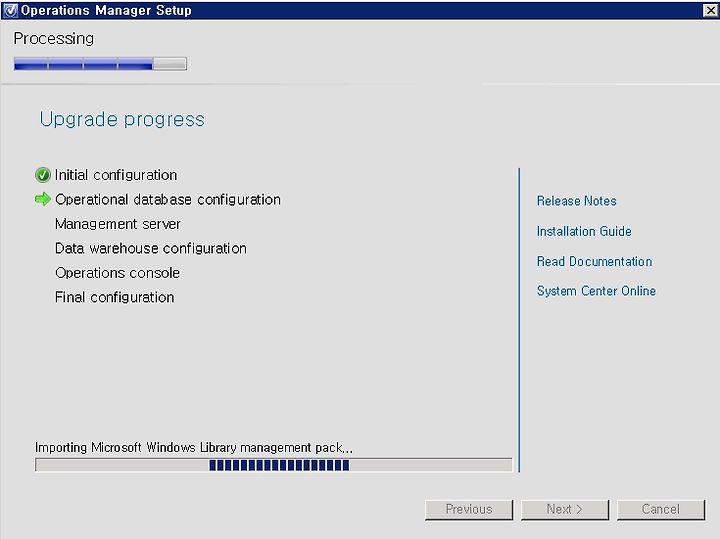The width and height of the screenshot is (720, 539).
Task: Click the green arrow beside Operational database configuration
Action: 43,199
